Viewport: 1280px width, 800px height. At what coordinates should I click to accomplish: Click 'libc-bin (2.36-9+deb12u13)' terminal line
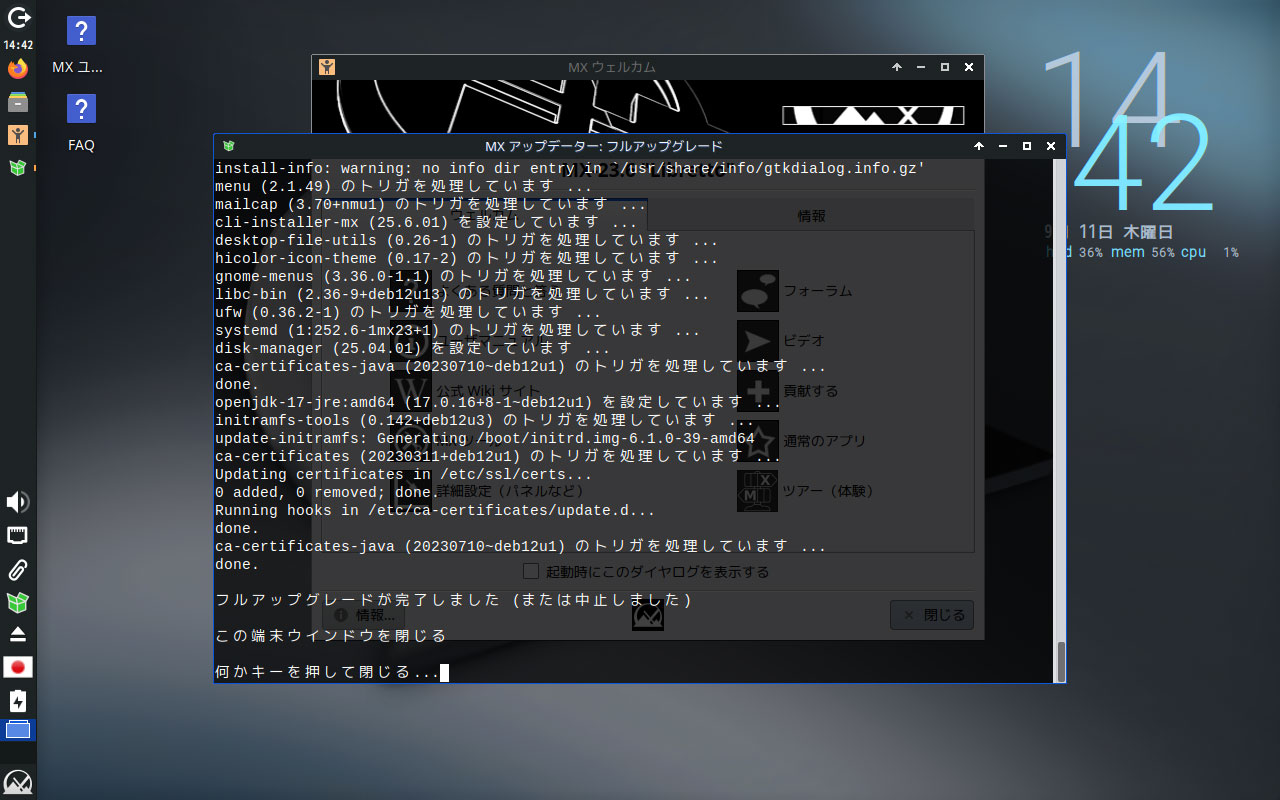[x=462, y=294]
